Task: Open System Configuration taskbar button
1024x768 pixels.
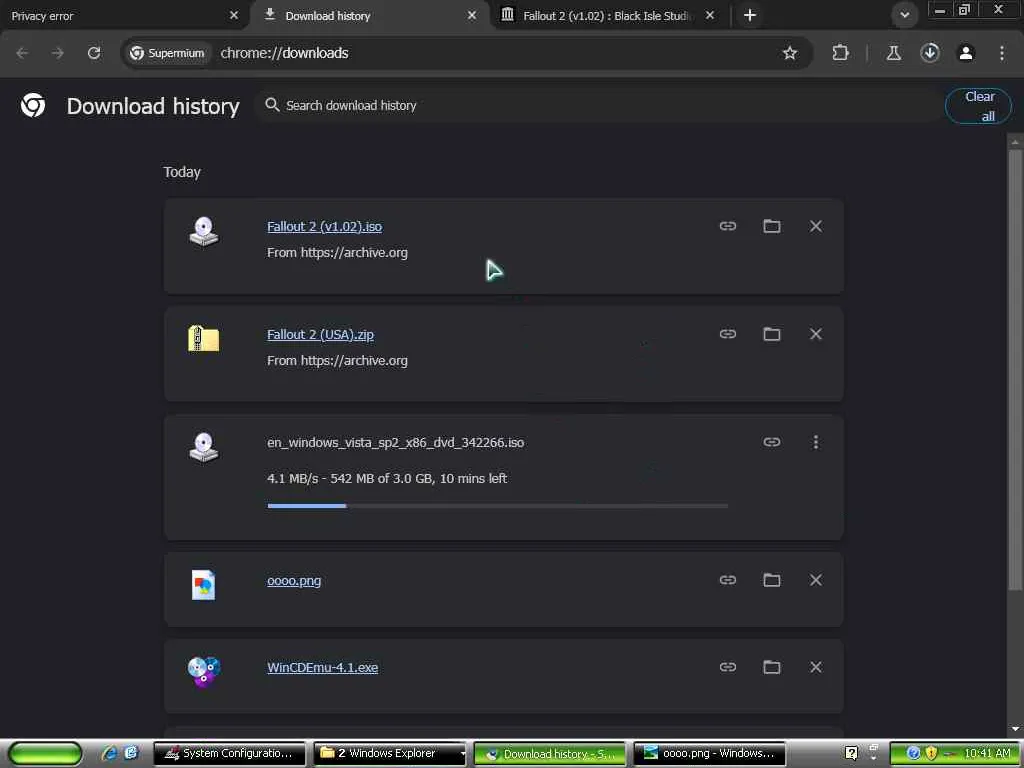Action: pyautogui.click(x=229, y=753)
